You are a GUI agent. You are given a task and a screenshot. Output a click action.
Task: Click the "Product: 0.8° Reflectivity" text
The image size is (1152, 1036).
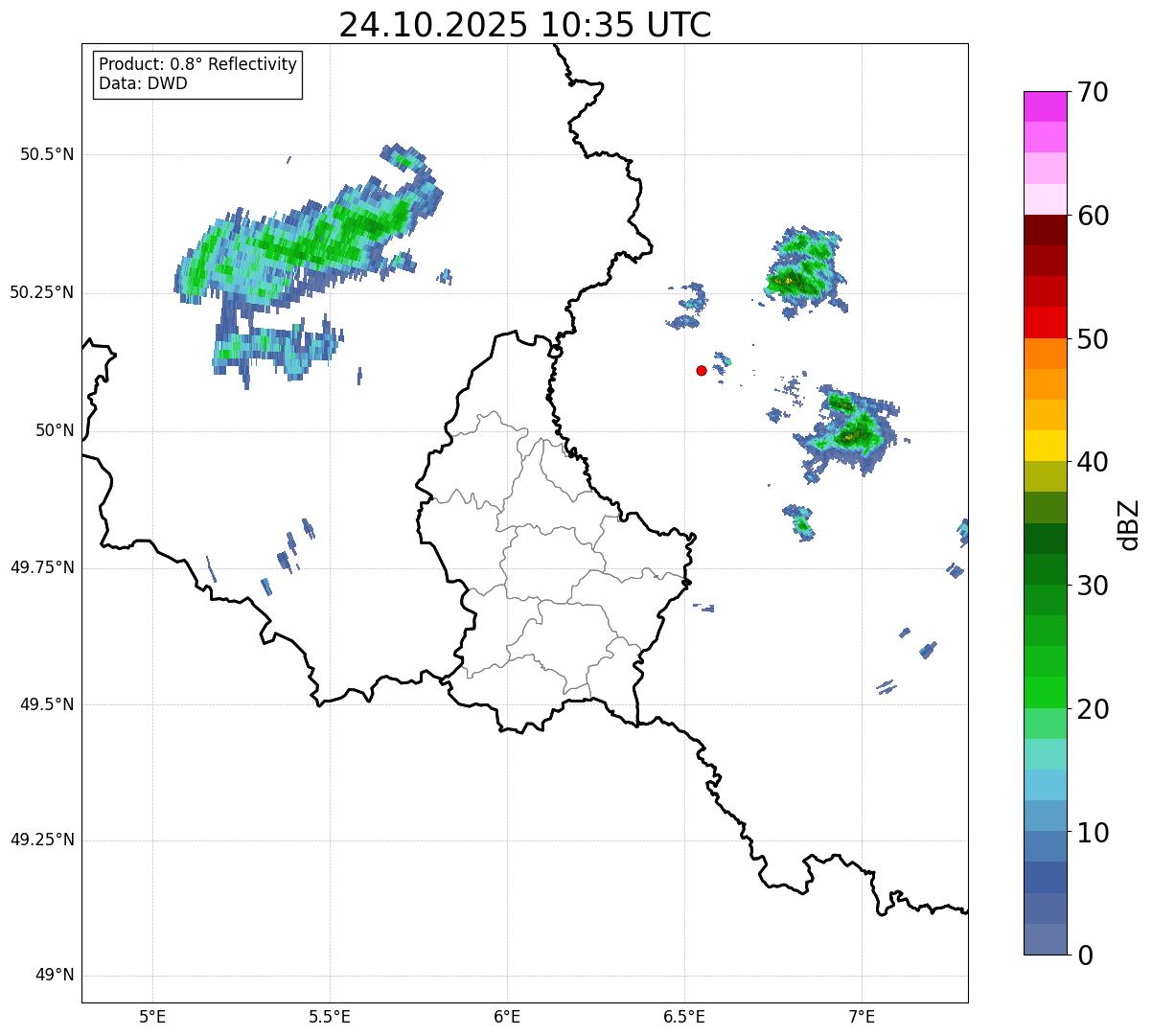coord(198,64)
